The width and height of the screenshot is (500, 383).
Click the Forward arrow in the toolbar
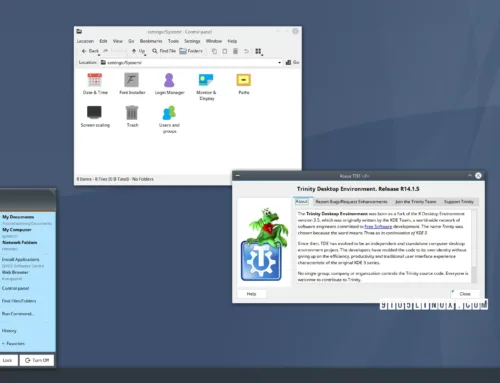[106, 51]
